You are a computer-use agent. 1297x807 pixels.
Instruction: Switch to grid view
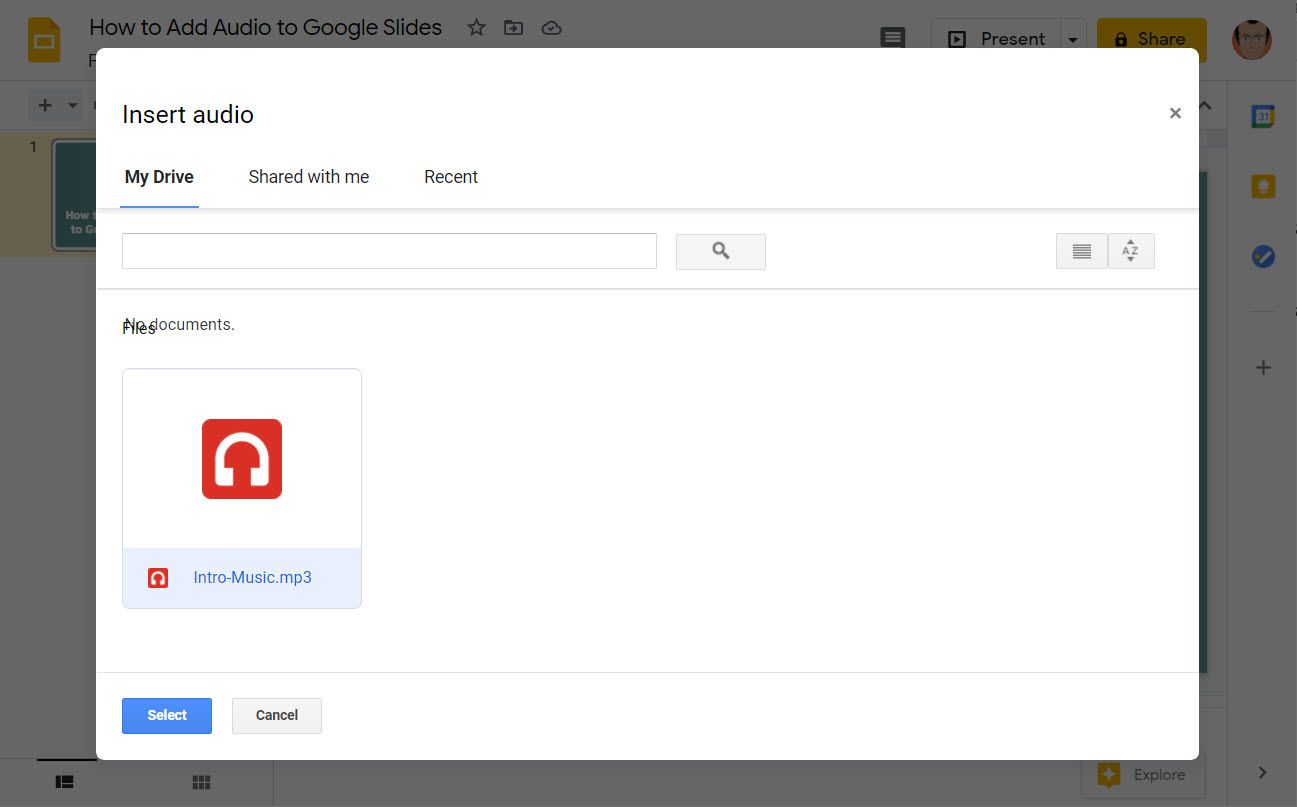(201, 782)
